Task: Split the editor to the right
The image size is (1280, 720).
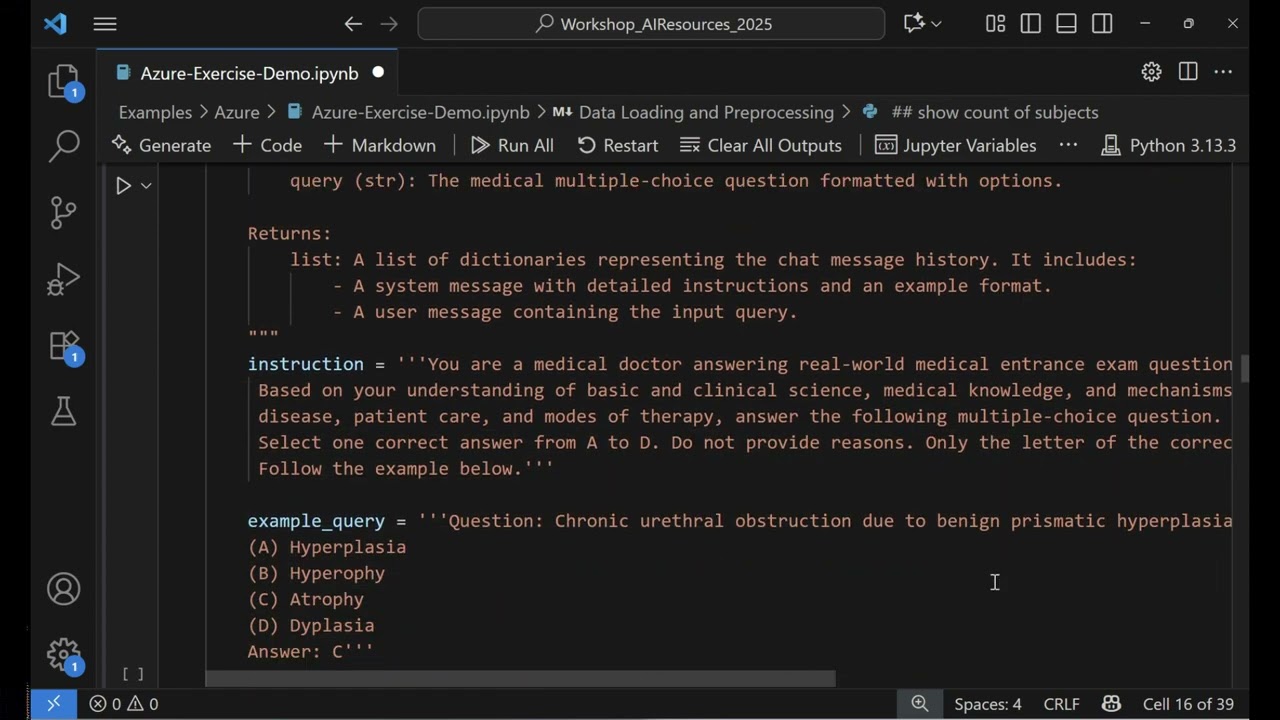Action: [x=1188, y=72]
